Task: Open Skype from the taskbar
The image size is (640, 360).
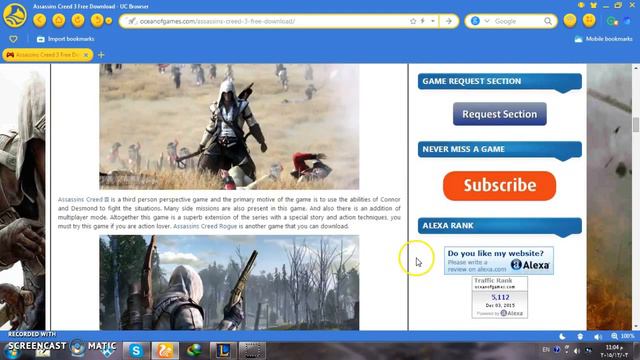Action: click(136, 351)
